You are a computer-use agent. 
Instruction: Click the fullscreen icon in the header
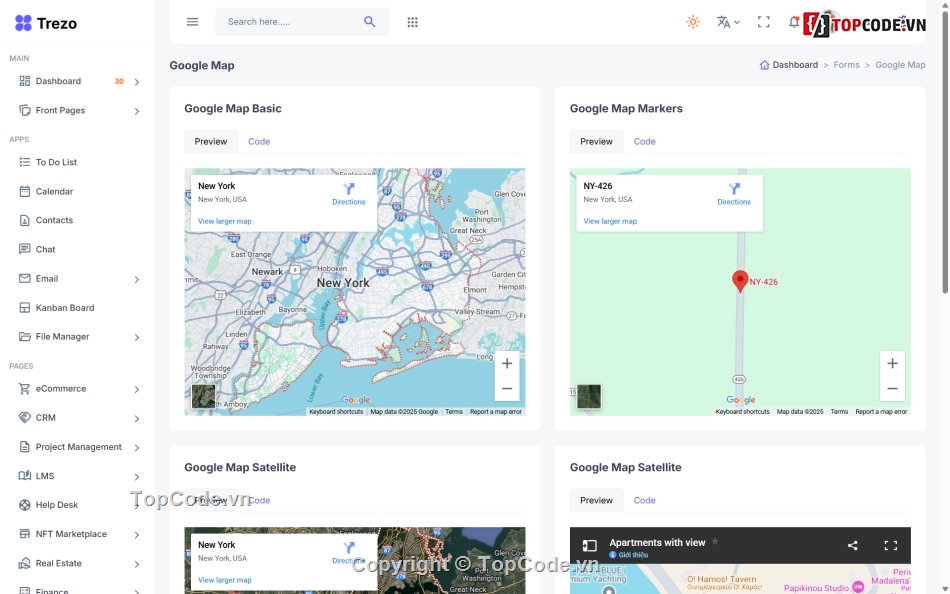[763, 22]
